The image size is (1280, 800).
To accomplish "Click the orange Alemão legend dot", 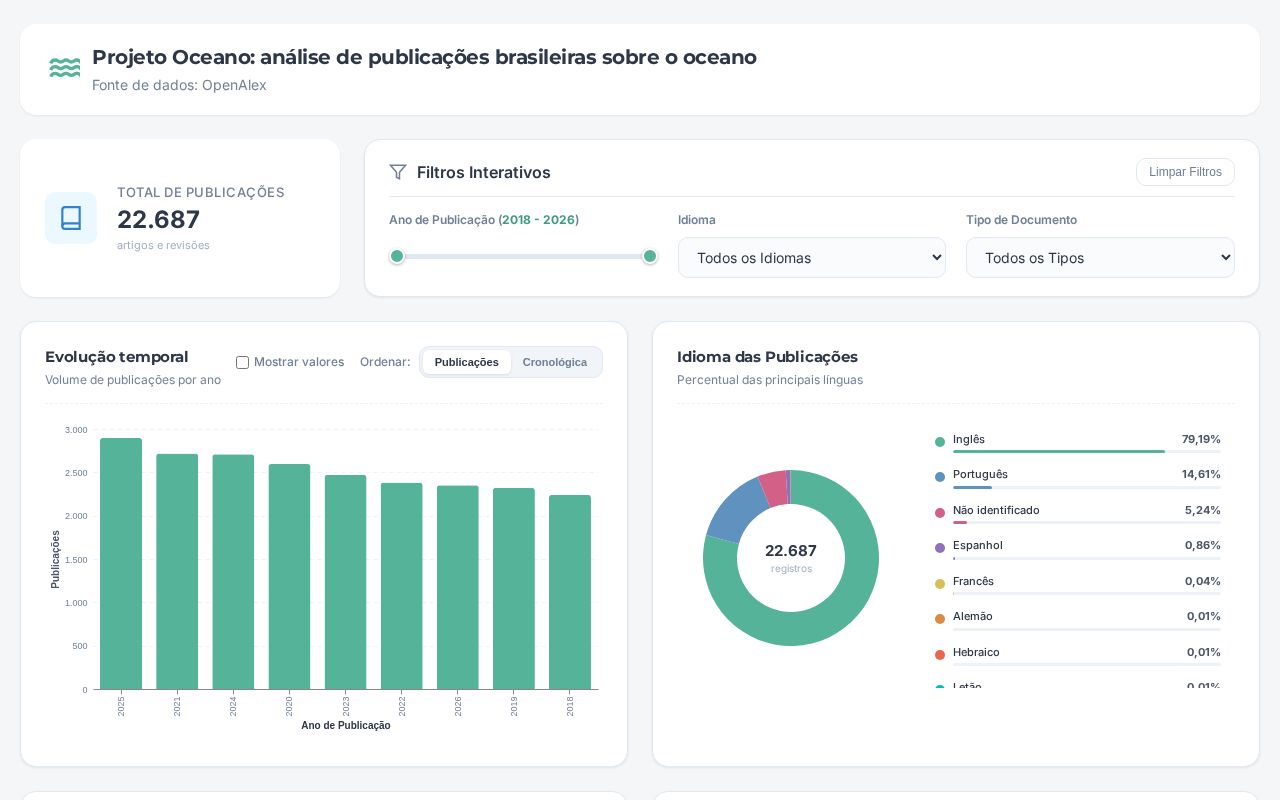I will 940,619.
